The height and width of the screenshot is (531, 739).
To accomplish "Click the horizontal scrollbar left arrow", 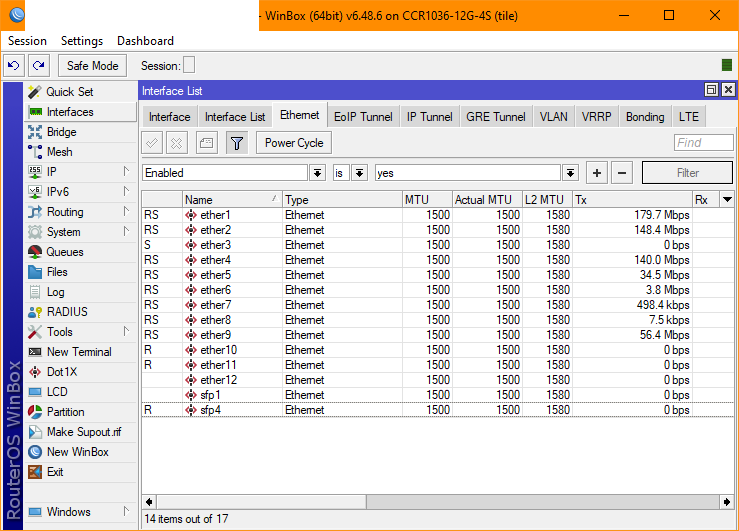I will click(x=149, y=502).
